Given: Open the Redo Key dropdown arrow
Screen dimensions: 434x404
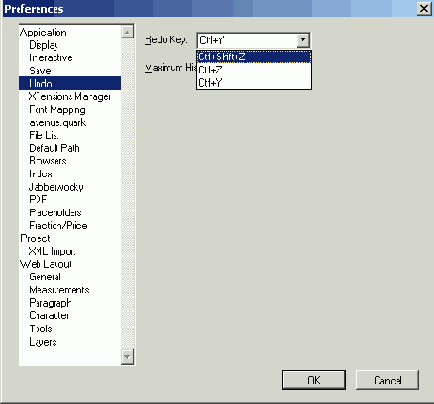Looking at the screenshot, I should pos(303,40).
